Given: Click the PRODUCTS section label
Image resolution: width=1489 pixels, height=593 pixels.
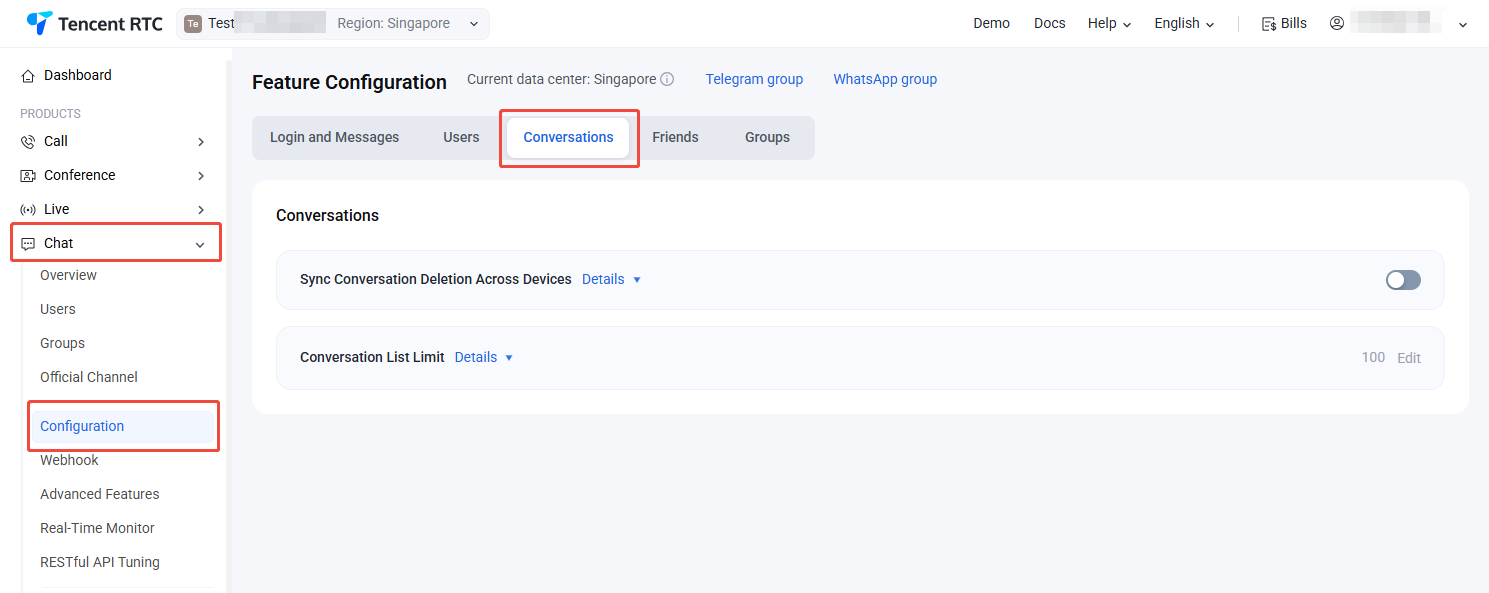Looking at the screenshot, I should coord(50,114).
